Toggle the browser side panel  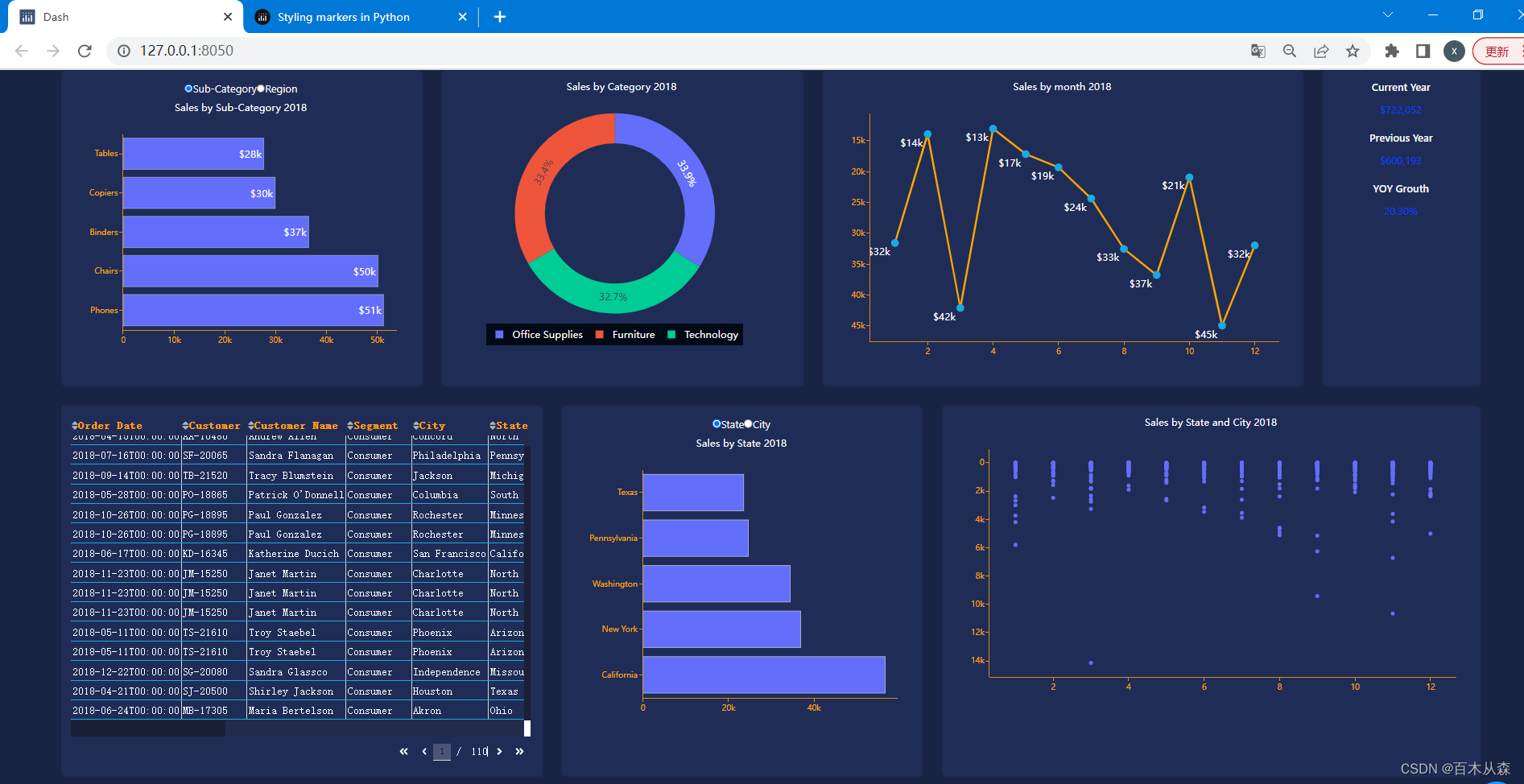click(1423, 51)
